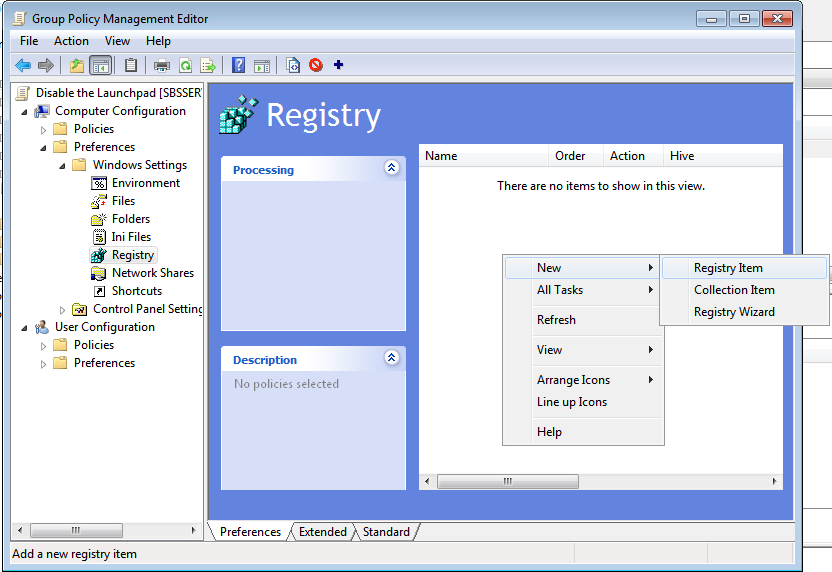
Task: Choose Registry Item from New submenu
Action: pos(728,268)
